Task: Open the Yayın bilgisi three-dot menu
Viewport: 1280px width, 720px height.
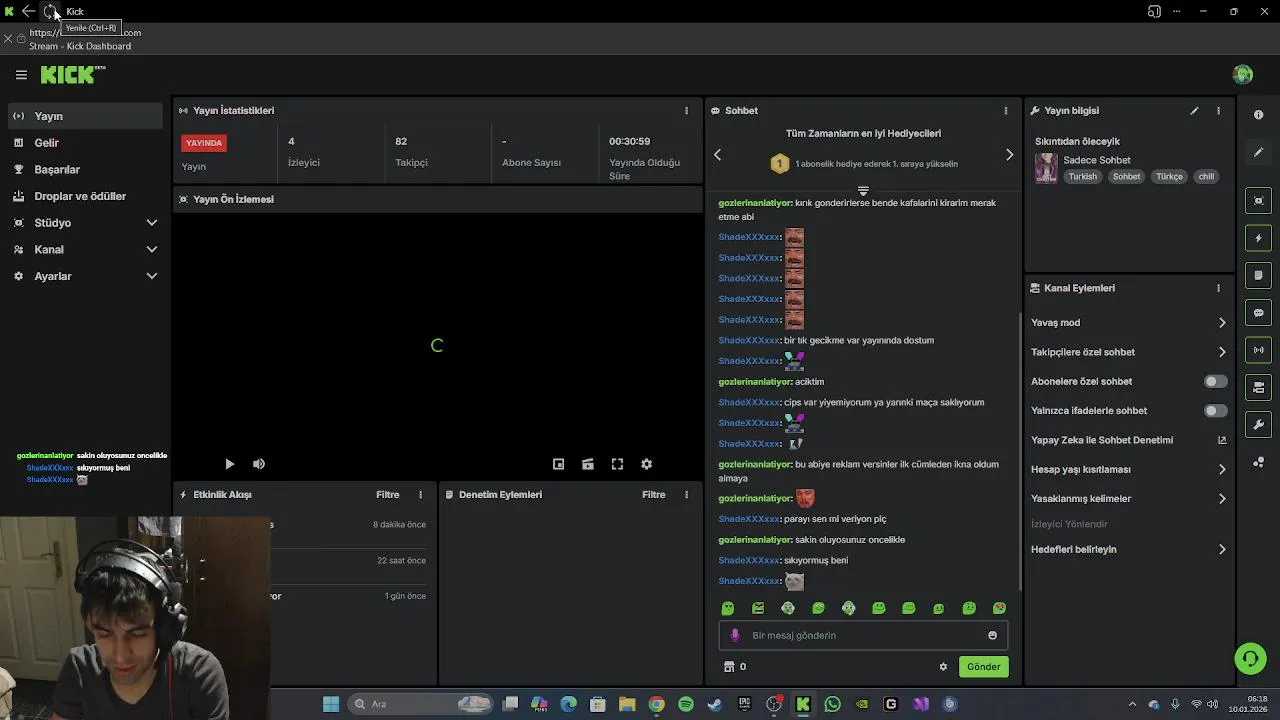Action: (x=1218, y=111)
